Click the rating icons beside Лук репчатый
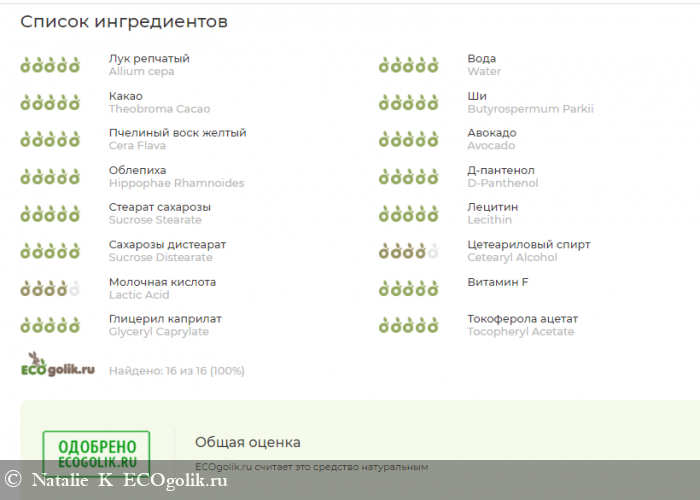 coord(50,65)
